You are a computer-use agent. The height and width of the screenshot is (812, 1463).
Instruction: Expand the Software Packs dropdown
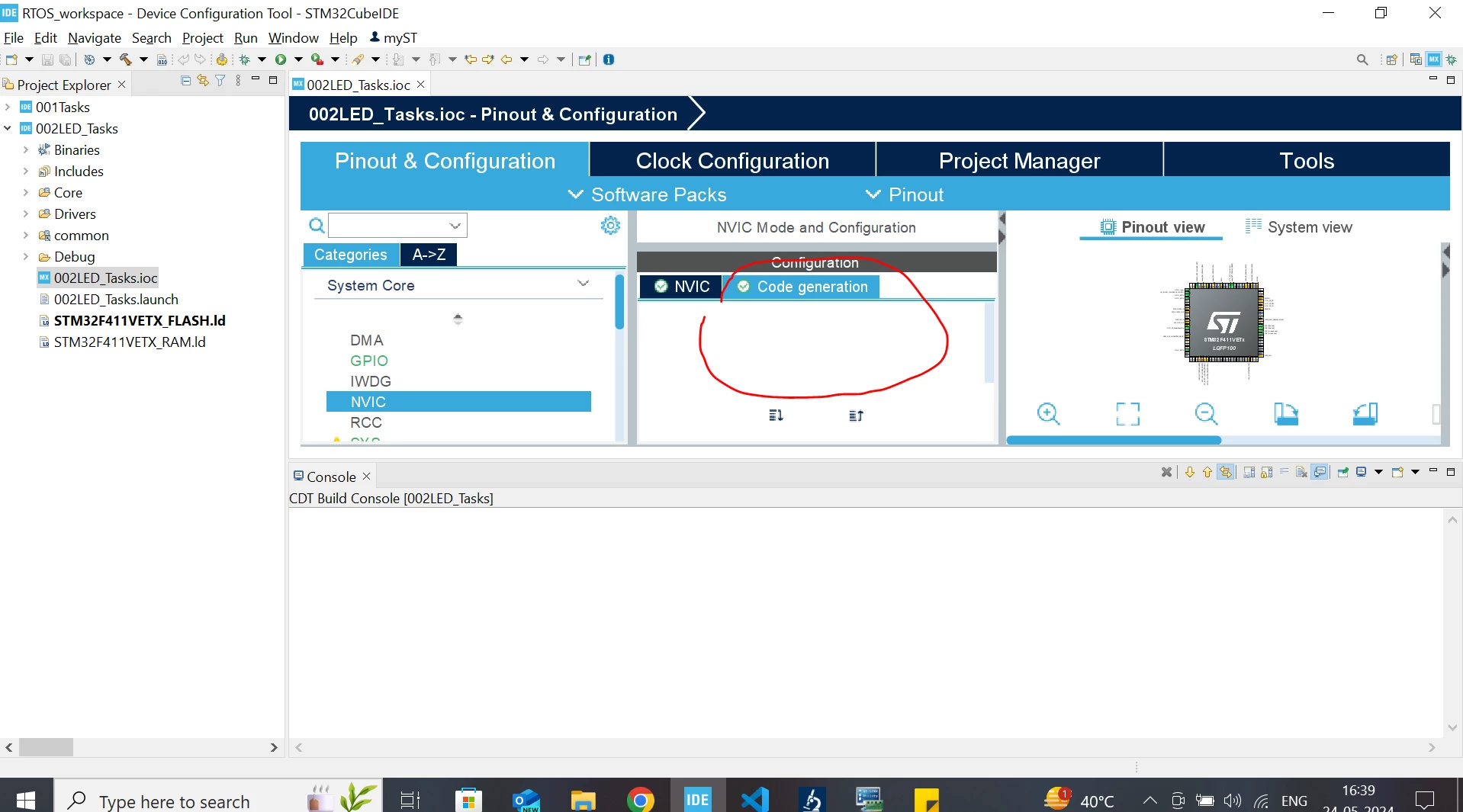point(648,194)
